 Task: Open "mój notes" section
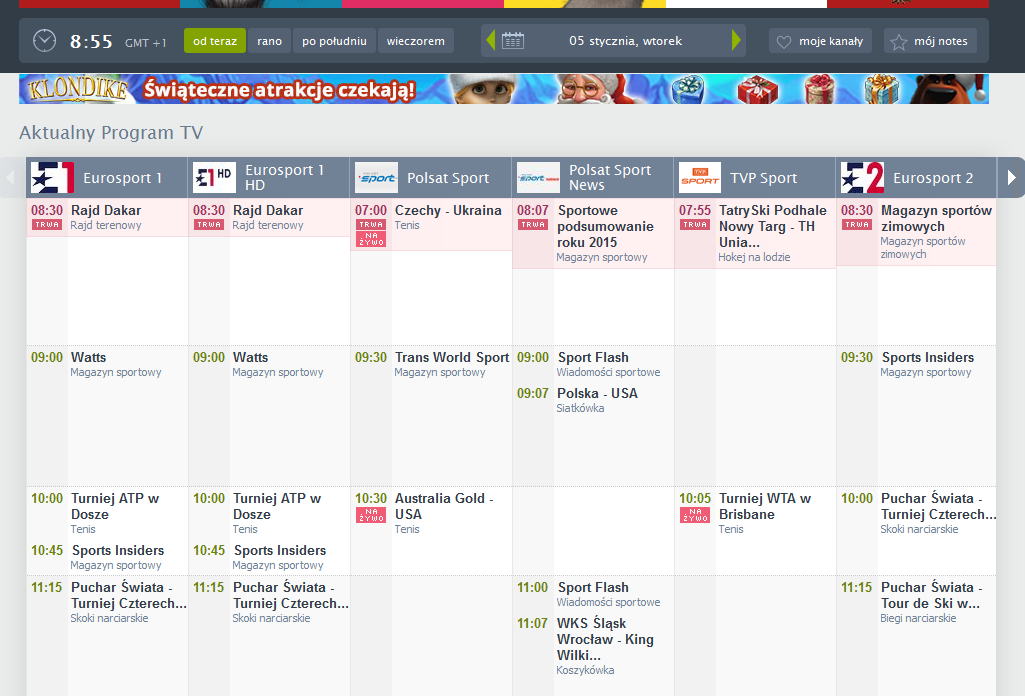pos(930,41)
